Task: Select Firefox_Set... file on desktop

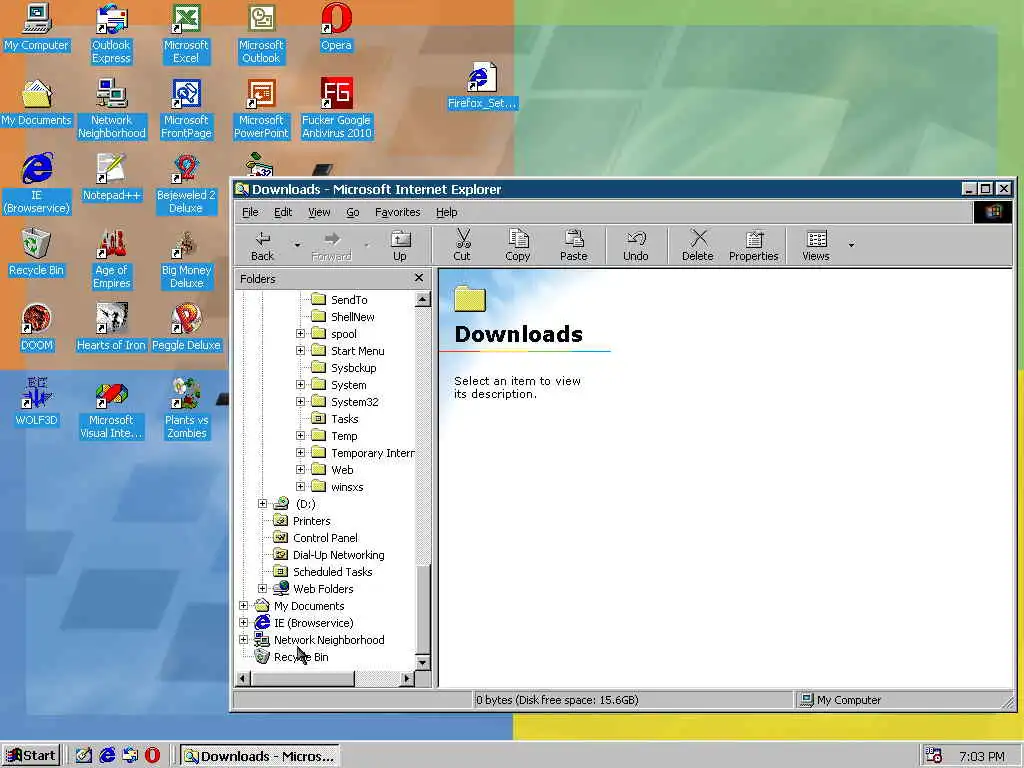Action: coord(483,86)
